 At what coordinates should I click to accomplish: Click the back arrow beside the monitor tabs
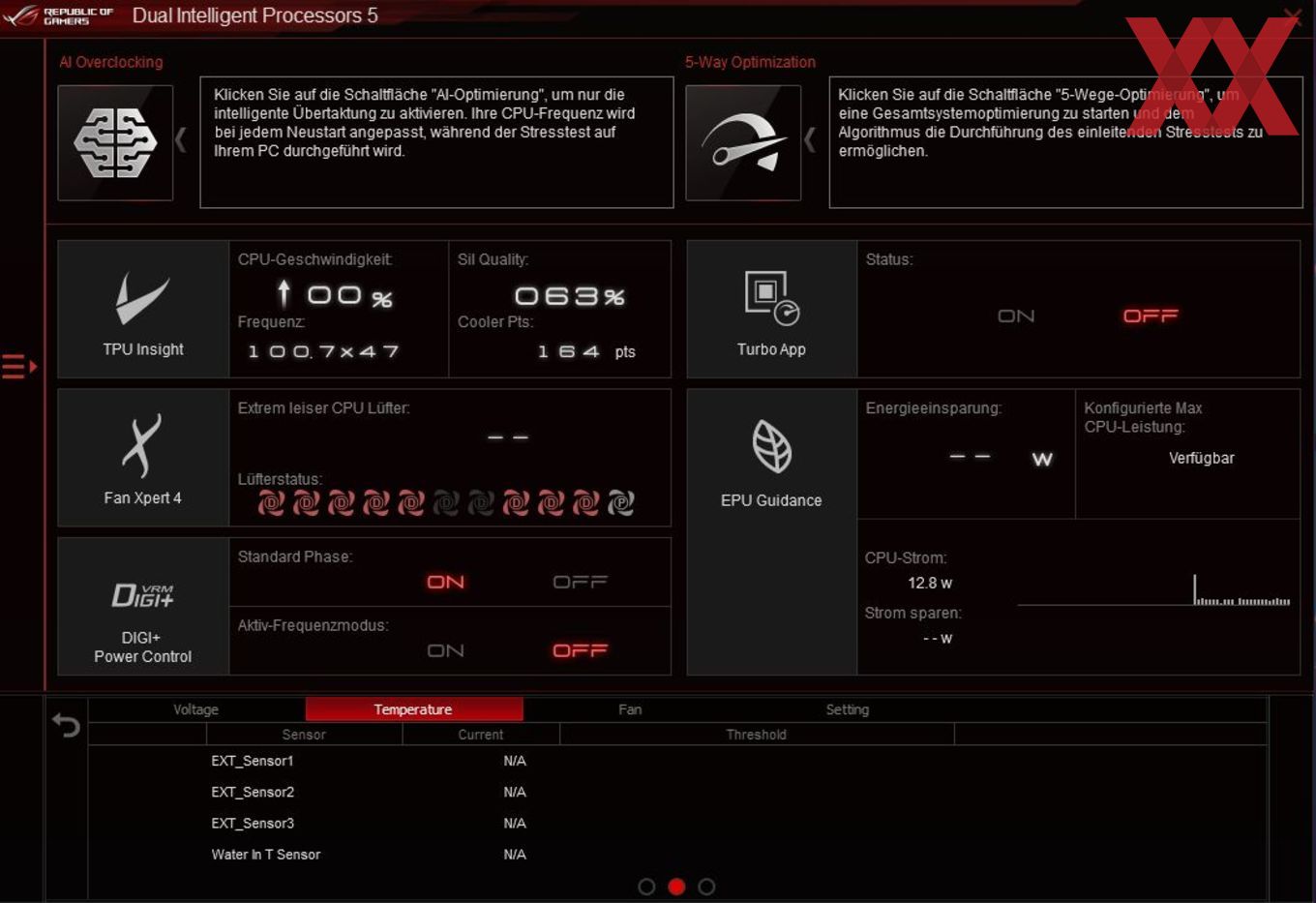point(66,725)
